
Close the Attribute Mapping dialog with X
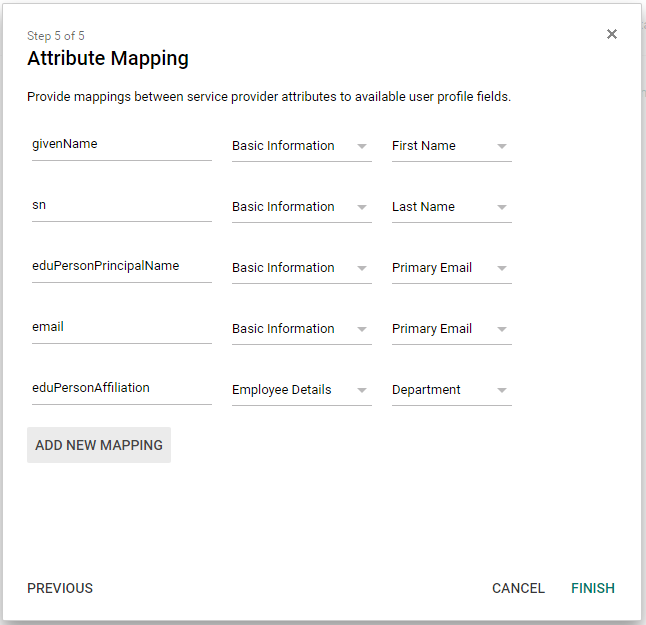pyautogui.click(x=612, y=34)
